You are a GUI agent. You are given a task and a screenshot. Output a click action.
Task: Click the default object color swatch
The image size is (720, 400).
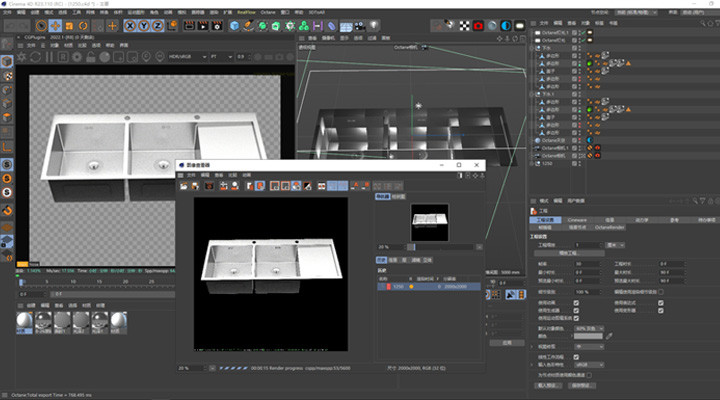[588, 336]
